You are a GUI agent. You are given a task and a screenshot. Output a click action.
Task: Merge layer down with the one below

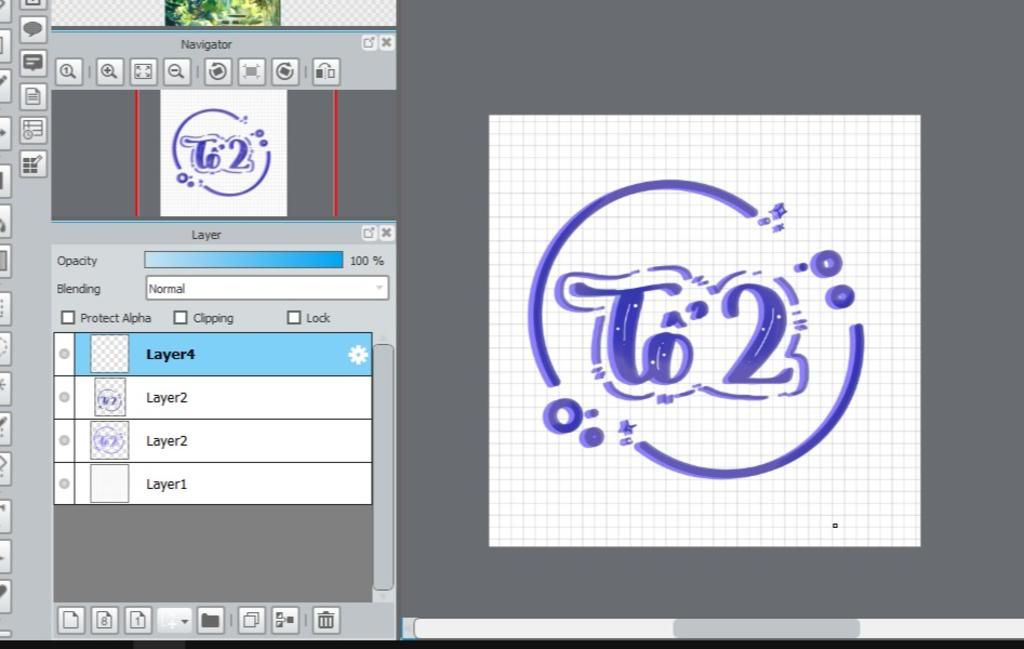point(285,620)
